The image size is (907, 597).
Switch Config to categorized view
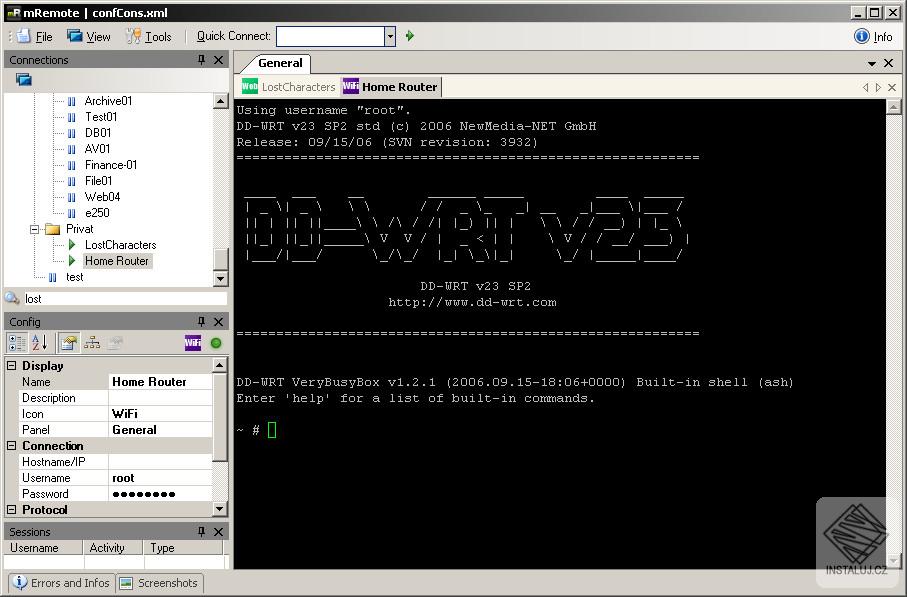point(17,343)
